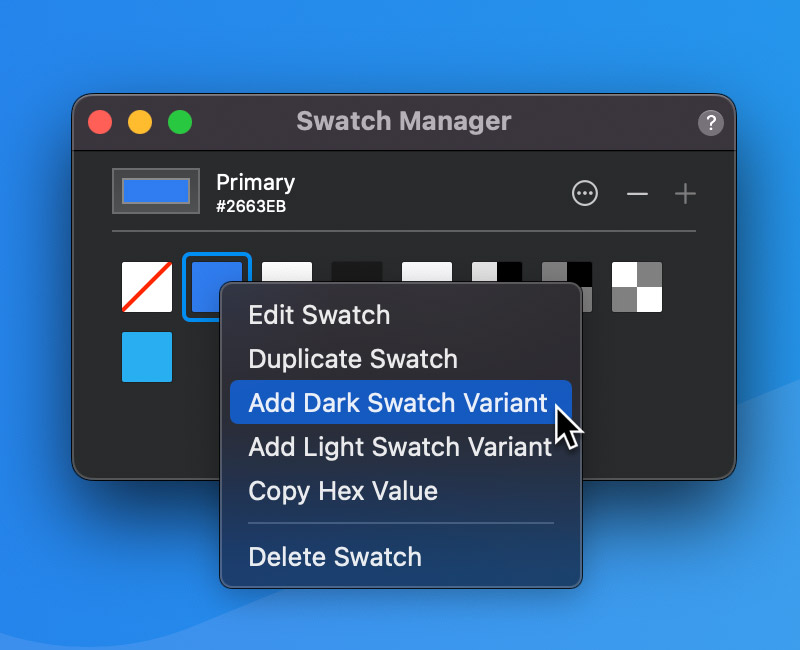Choose Duplicate Swatch from context menu
Viewport: 800px width, 650px height.
coord(353,359)
